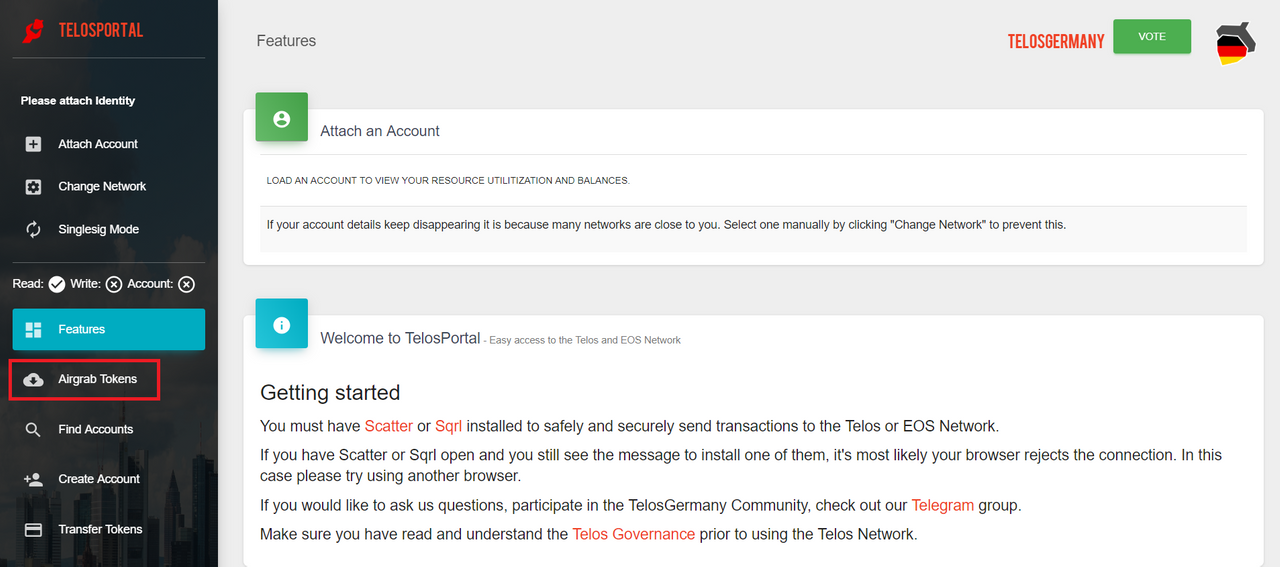Open the Scatter link
This screenshot has width=1280, height=567.
tap(388, 426)
